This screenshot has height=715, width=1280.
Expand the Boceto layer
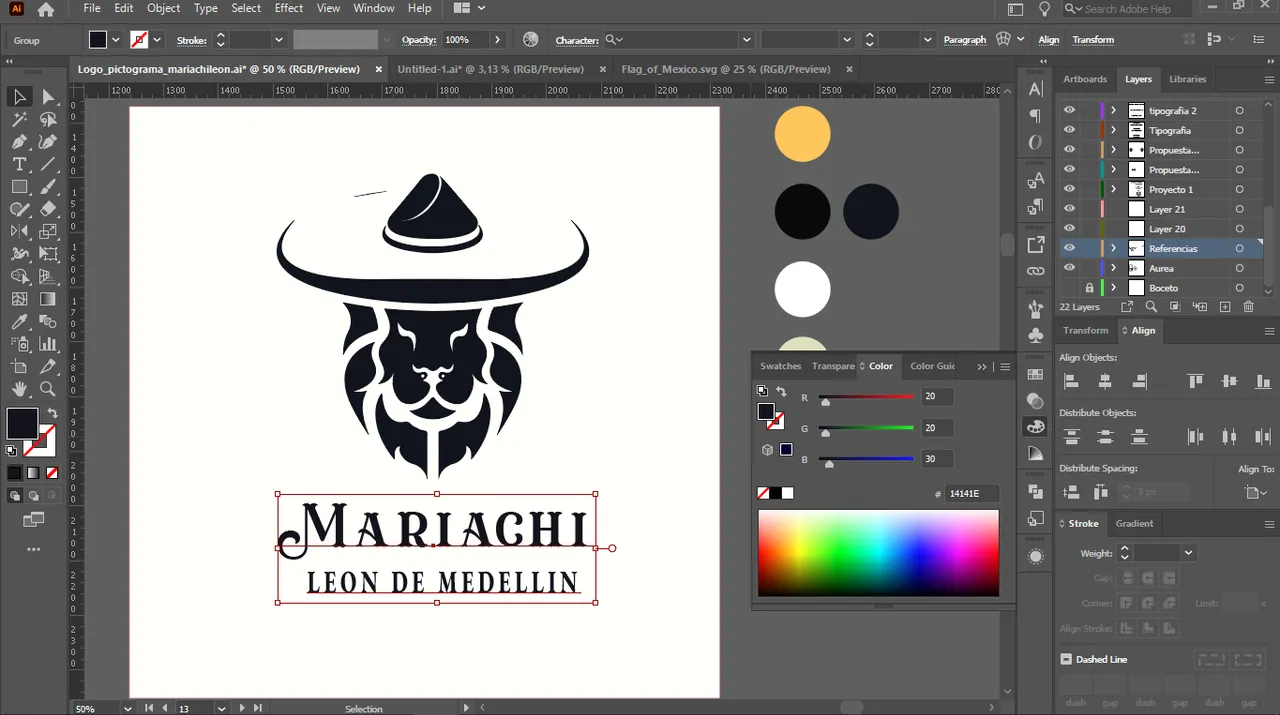click(1113, 288)
